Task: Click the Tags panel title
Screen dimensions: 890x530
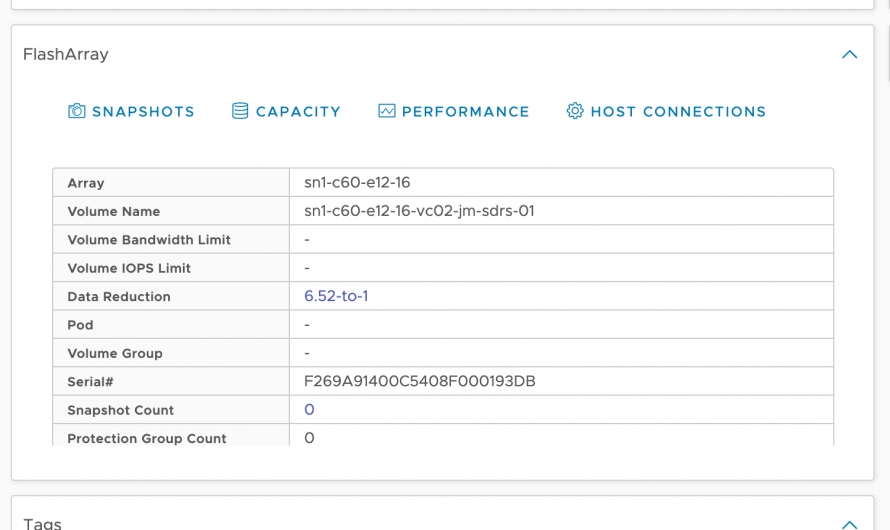Action: (x=43, y=523)
